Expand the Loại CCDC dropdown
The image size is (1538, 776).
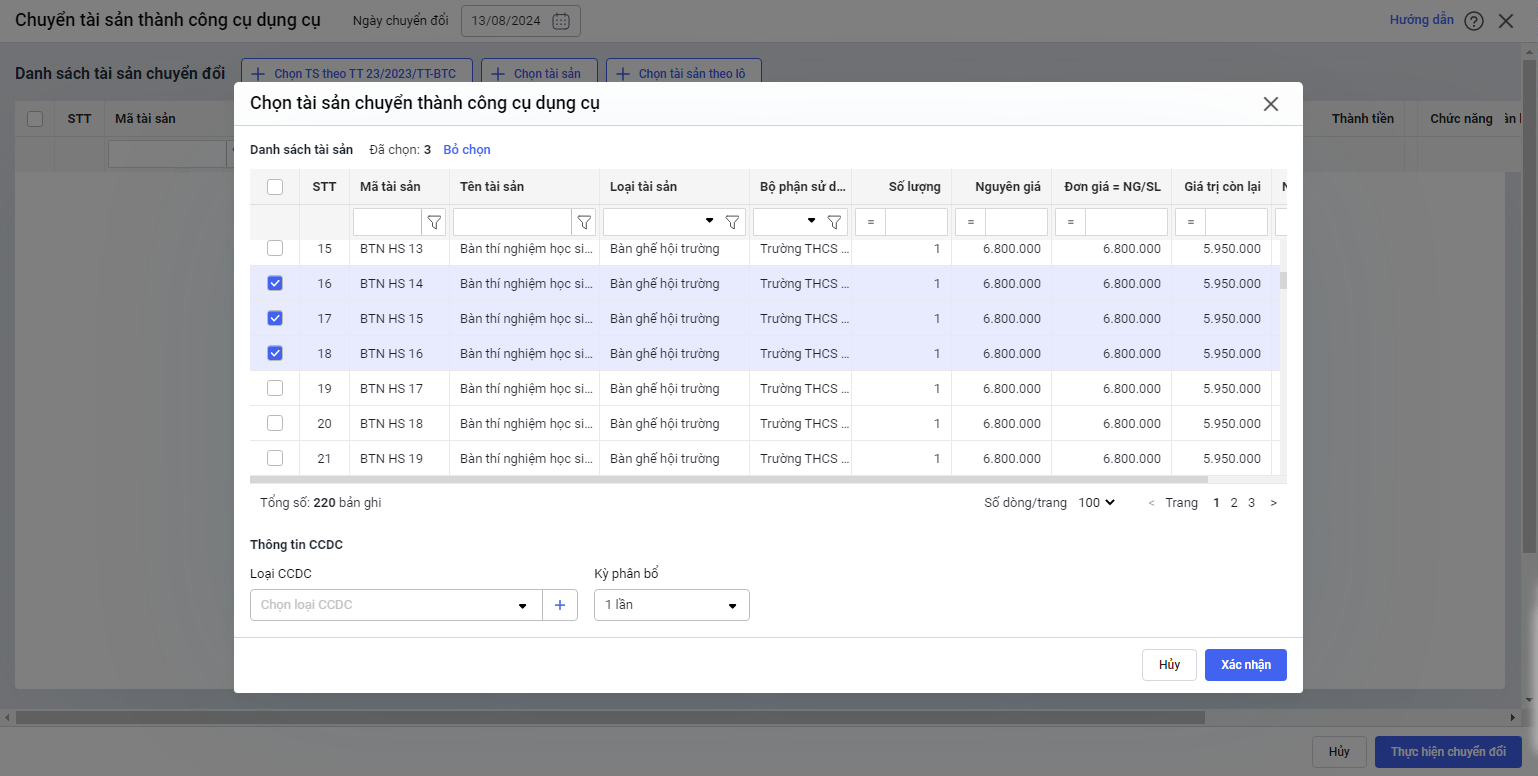coord(522,606)
